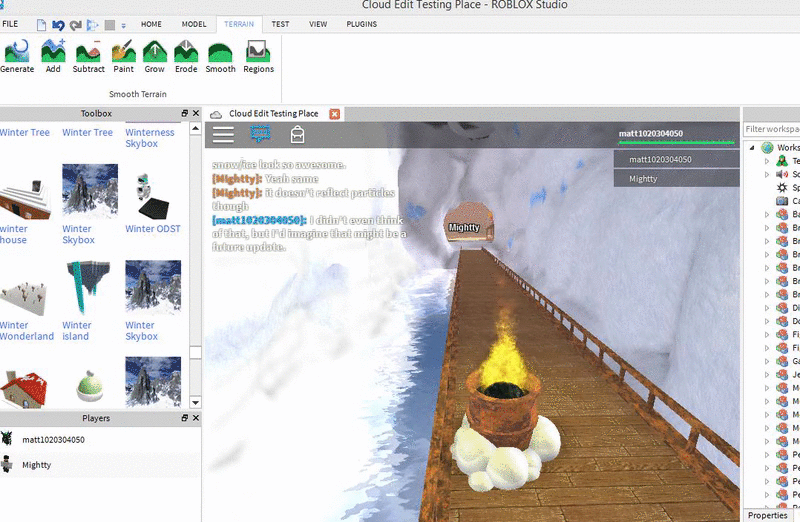Click the camera icon in Explorer

tap(782, 201)
